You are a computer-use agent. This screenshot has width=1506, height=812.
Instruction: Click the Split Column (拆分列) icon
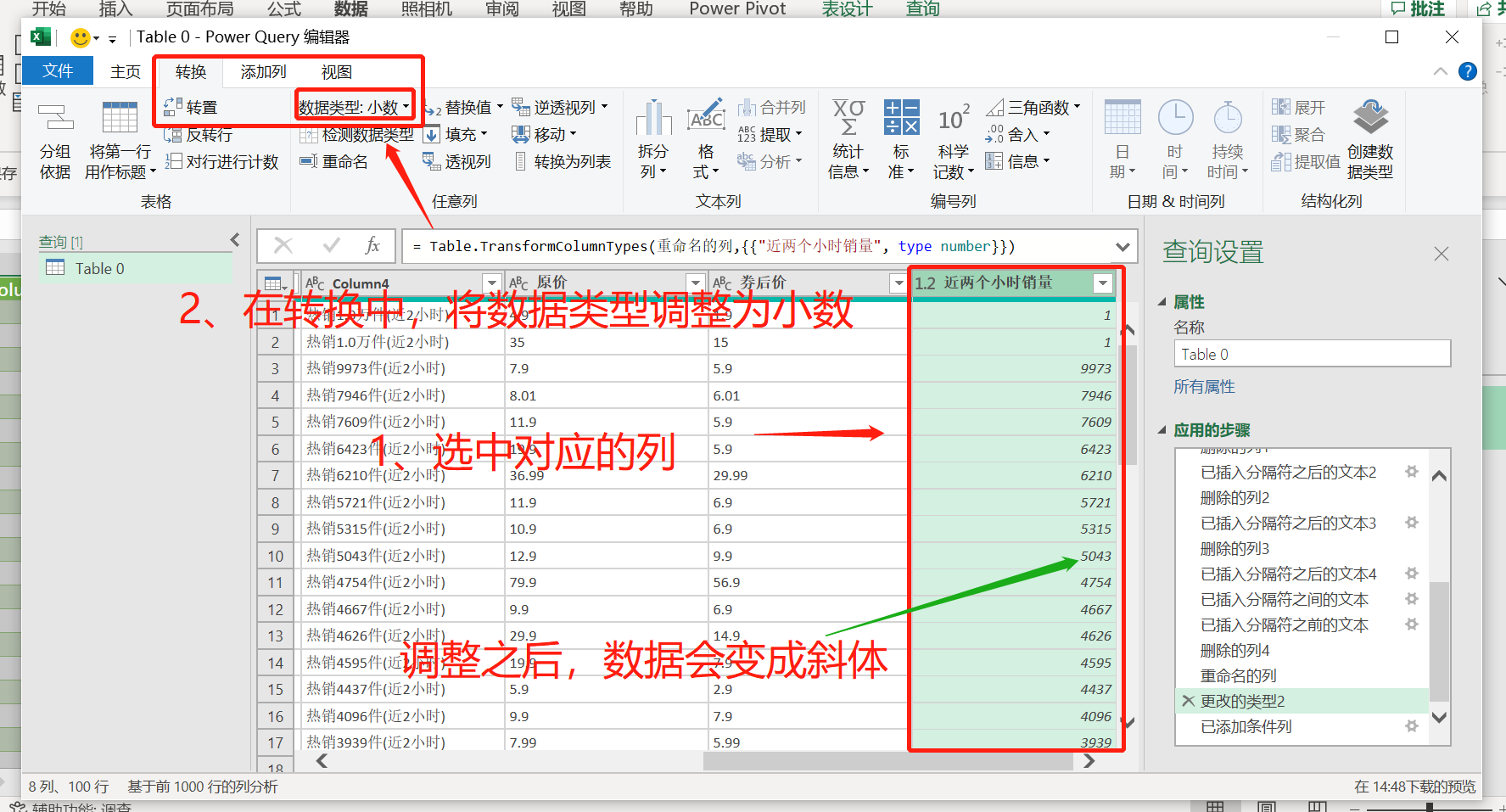653,118
